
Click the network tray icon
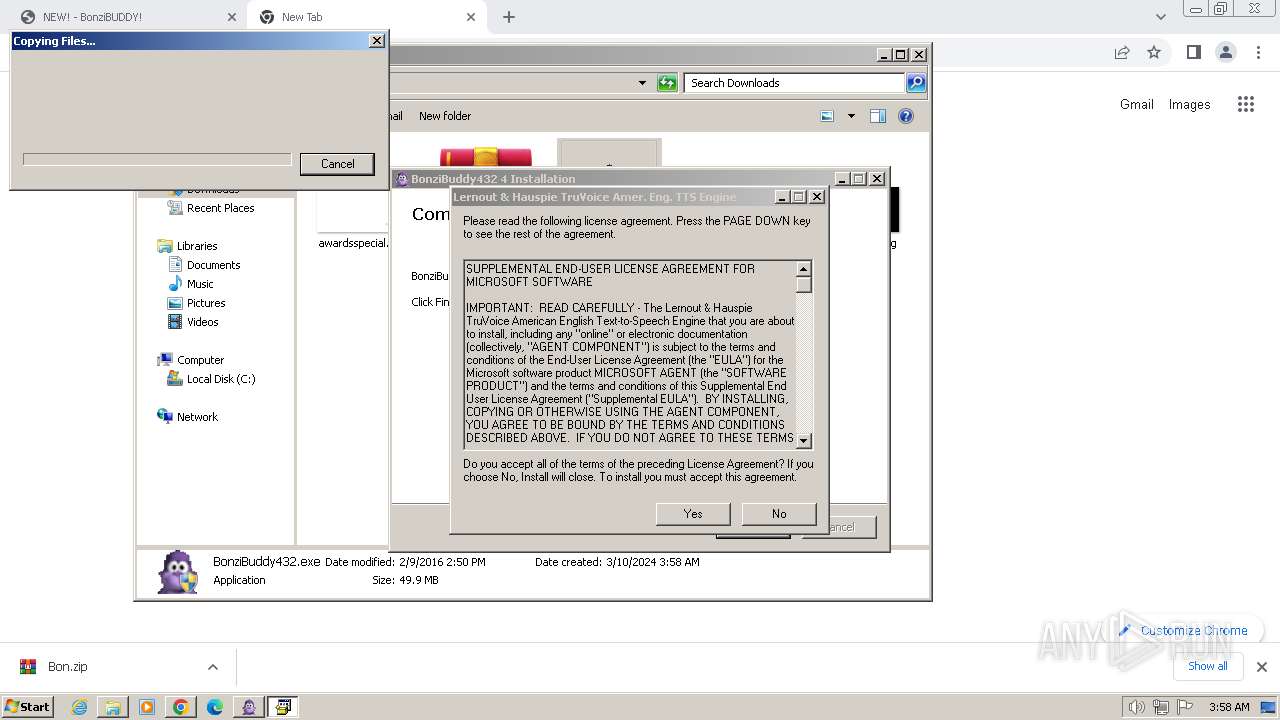(1161, 707)
